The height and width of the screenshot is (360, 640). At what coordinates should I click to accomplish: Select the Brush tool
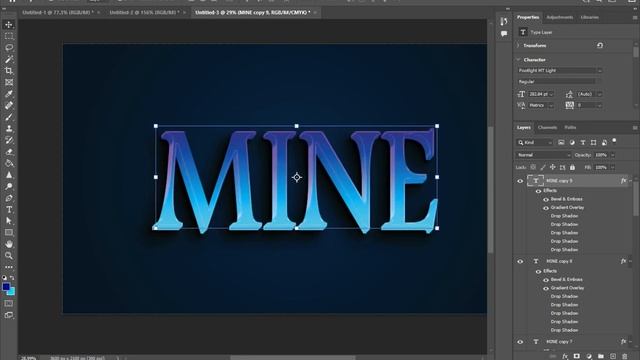[x=9, y=117]
